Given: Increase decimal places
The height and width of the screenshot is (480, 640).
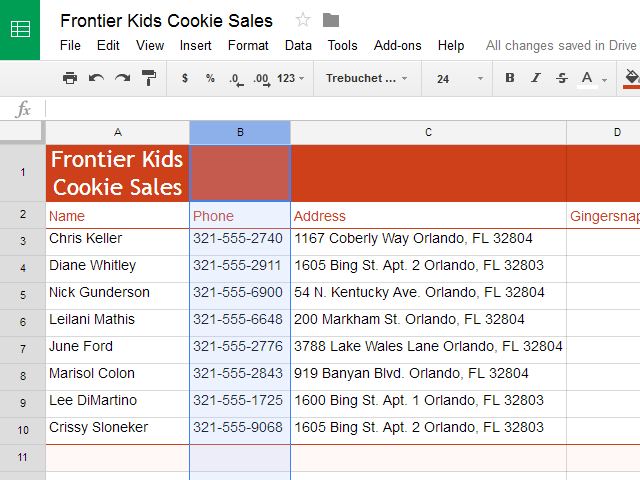Looking at the screenshot, I should click(x=261, y=78).
